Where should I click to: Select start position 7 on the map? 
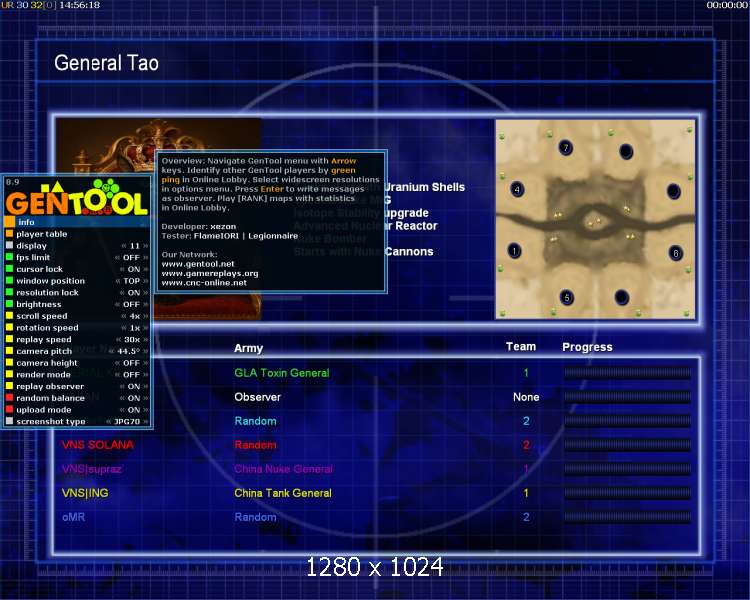click(x=566, y=147)
